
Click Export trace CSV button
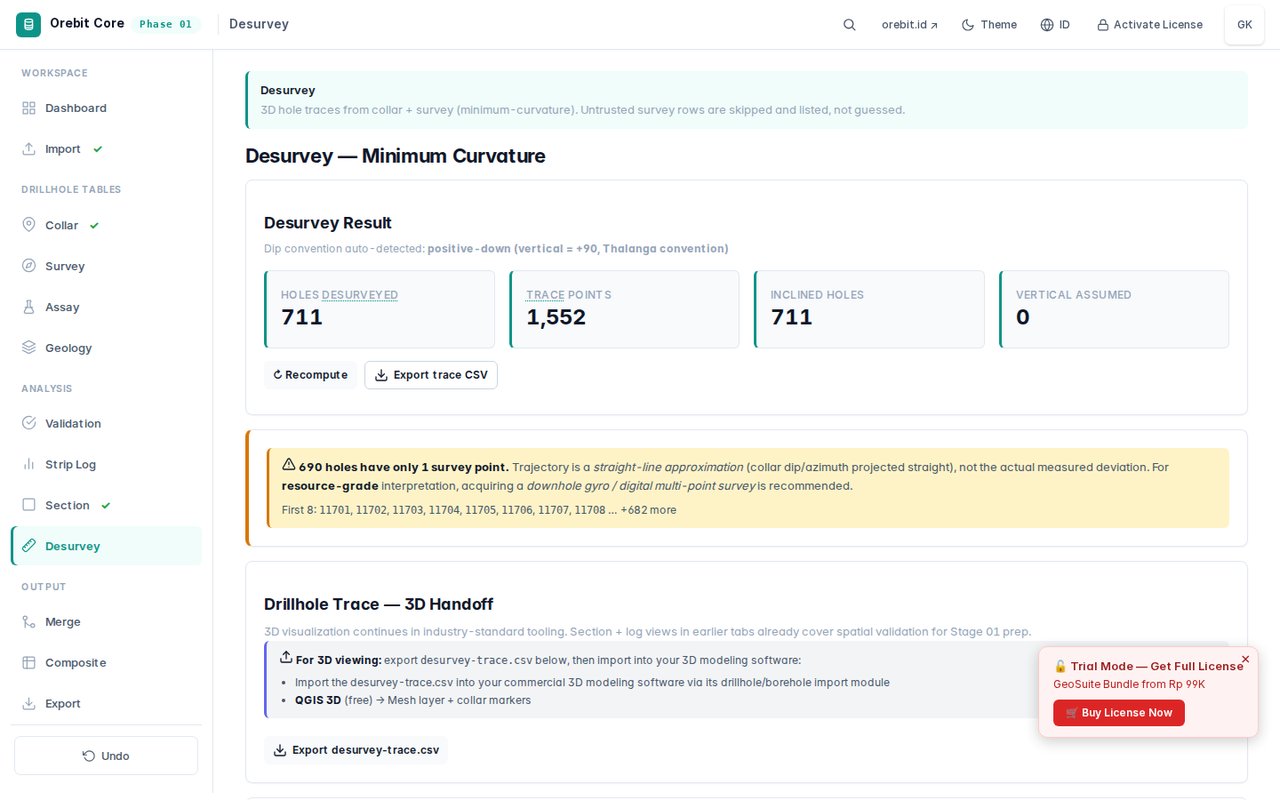431,375
